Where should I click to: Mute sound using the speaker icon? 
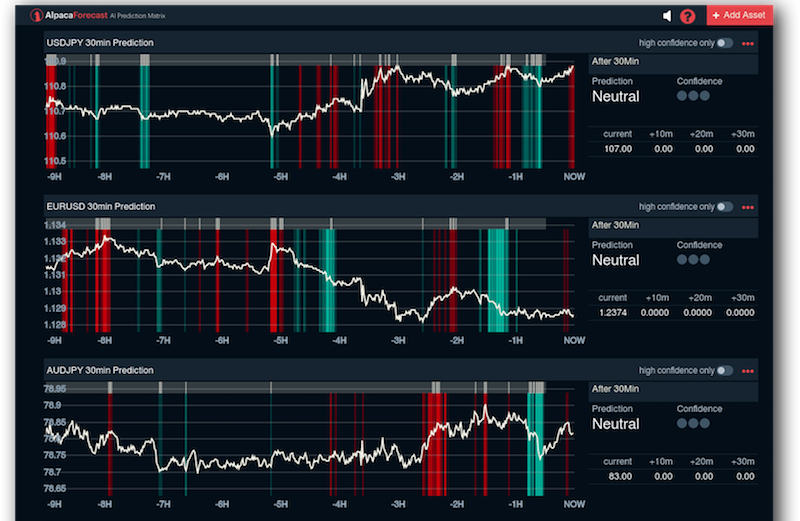[x=667, y=16]
